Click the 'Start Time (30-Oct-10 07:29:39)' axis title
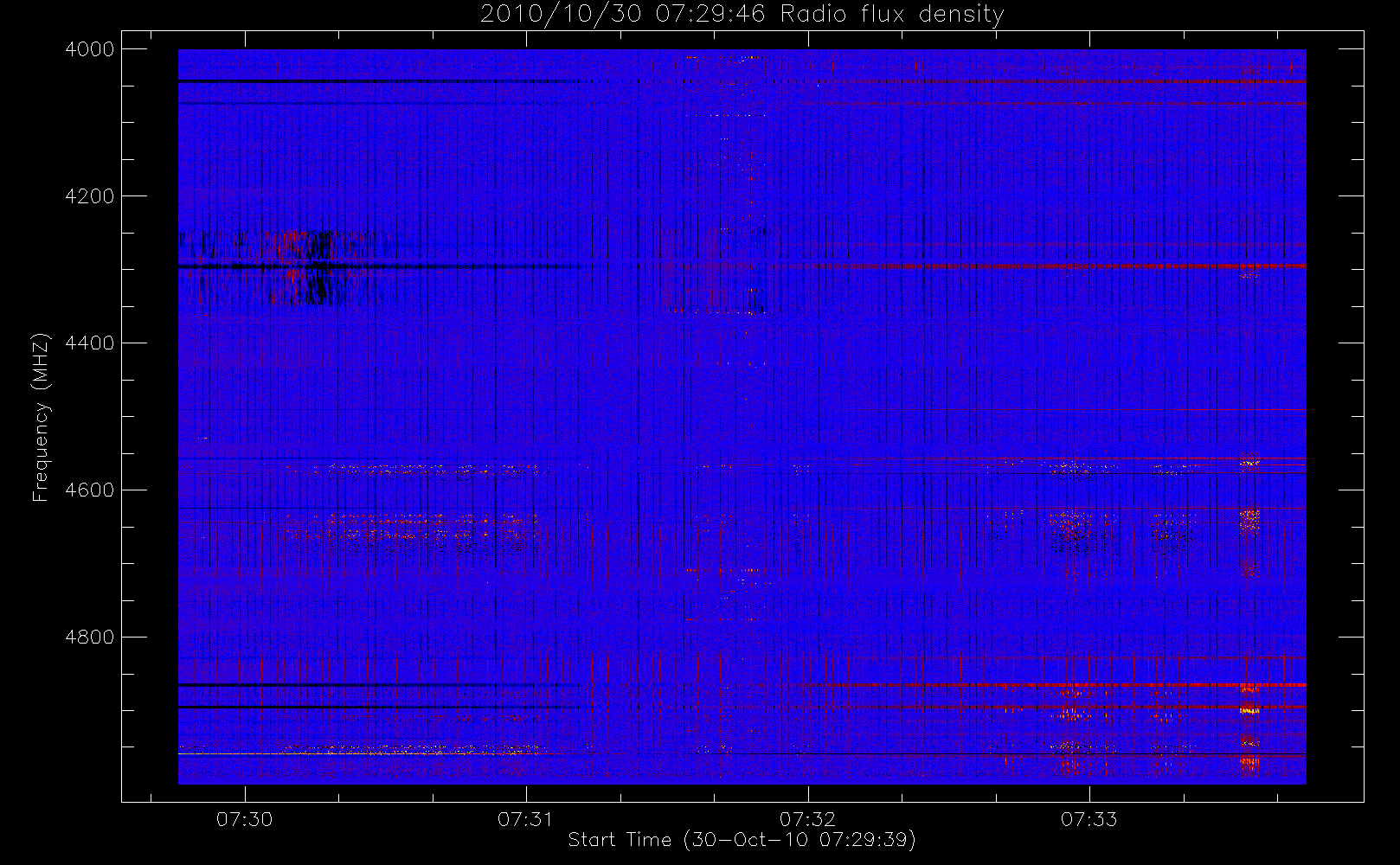1400x865 pixels. tap(742, 840)
